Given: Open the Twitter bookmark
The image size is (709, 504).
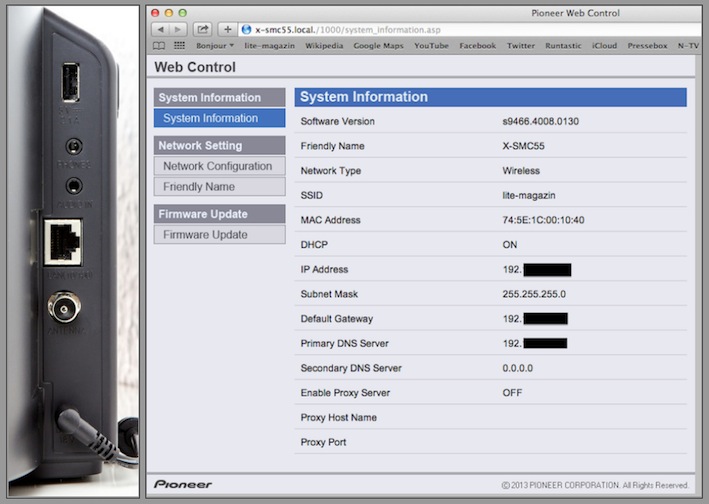Looking at the screenshot, I should 520,46.
